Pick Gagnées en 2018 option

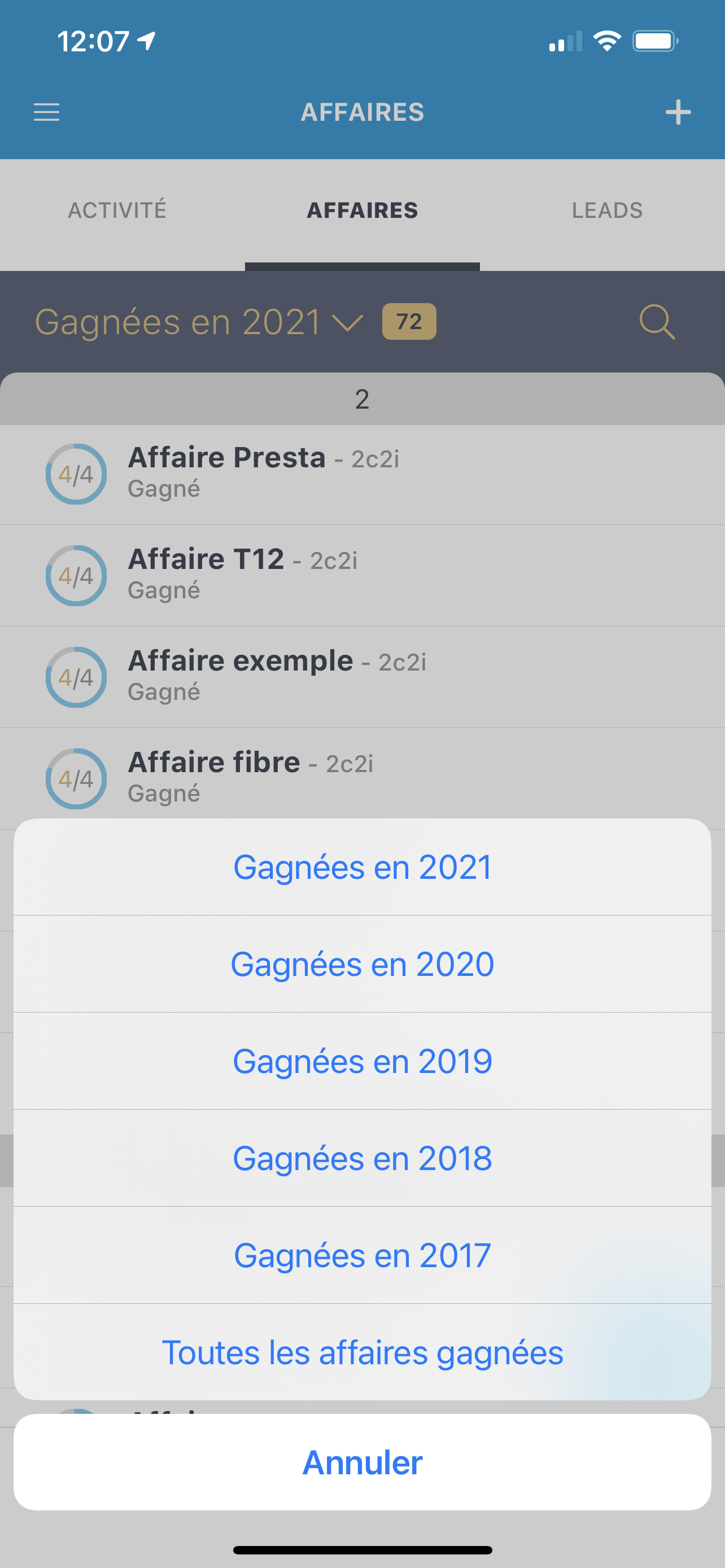click(x=362, y=1158)
